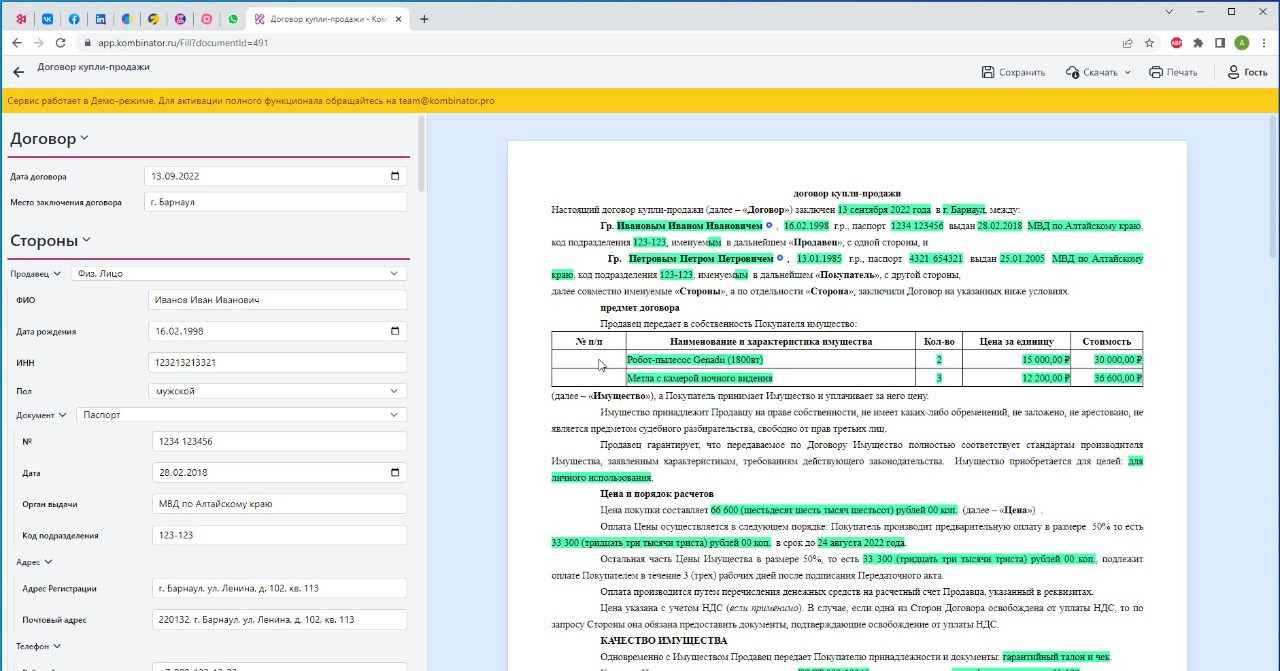This screenshot has height=671, width=1280.
Task: Click the Адрес Регистрации input field
Action: (x=280, y=588)
